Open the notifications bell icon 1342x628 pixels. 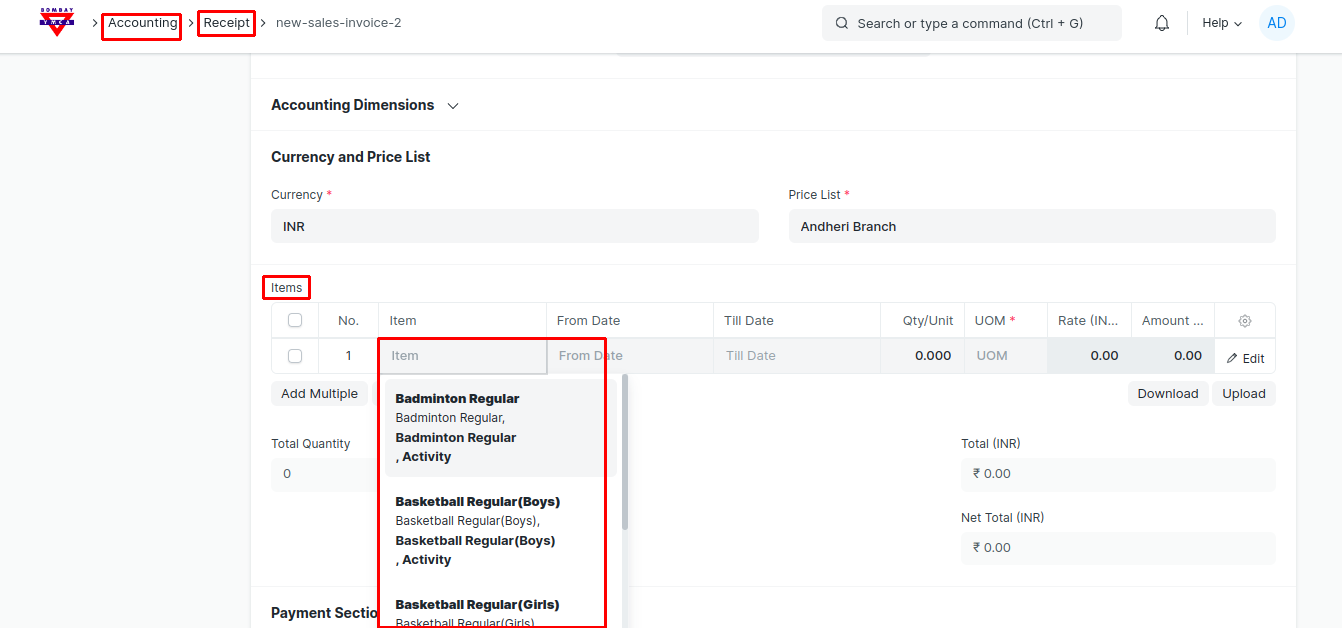[x=1161, y=23]
